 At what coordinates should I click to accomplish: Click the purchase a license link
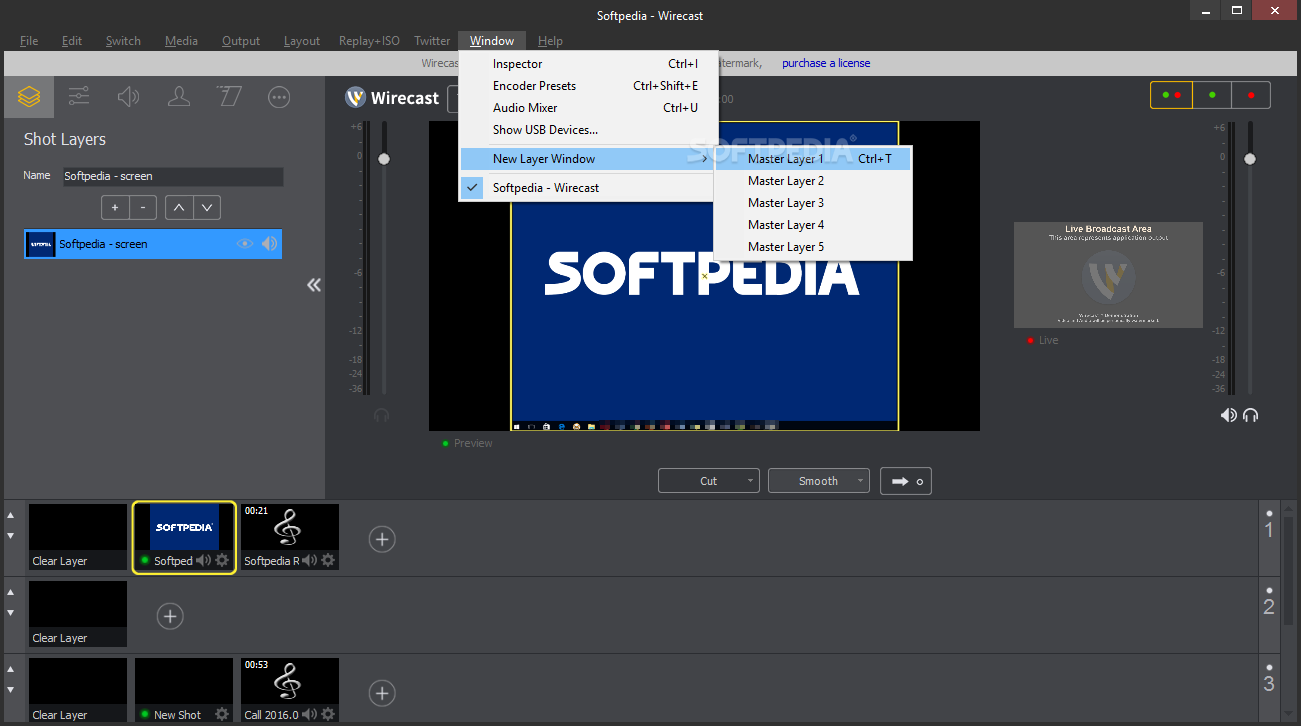click(826, 63)
